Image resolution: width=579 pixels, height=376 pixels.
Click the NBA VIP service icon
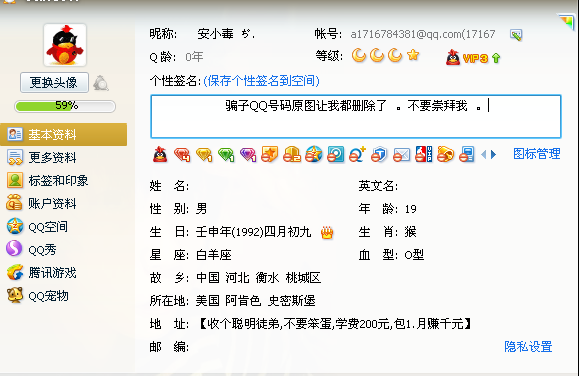pyautogui.click(x=424, y=154)
